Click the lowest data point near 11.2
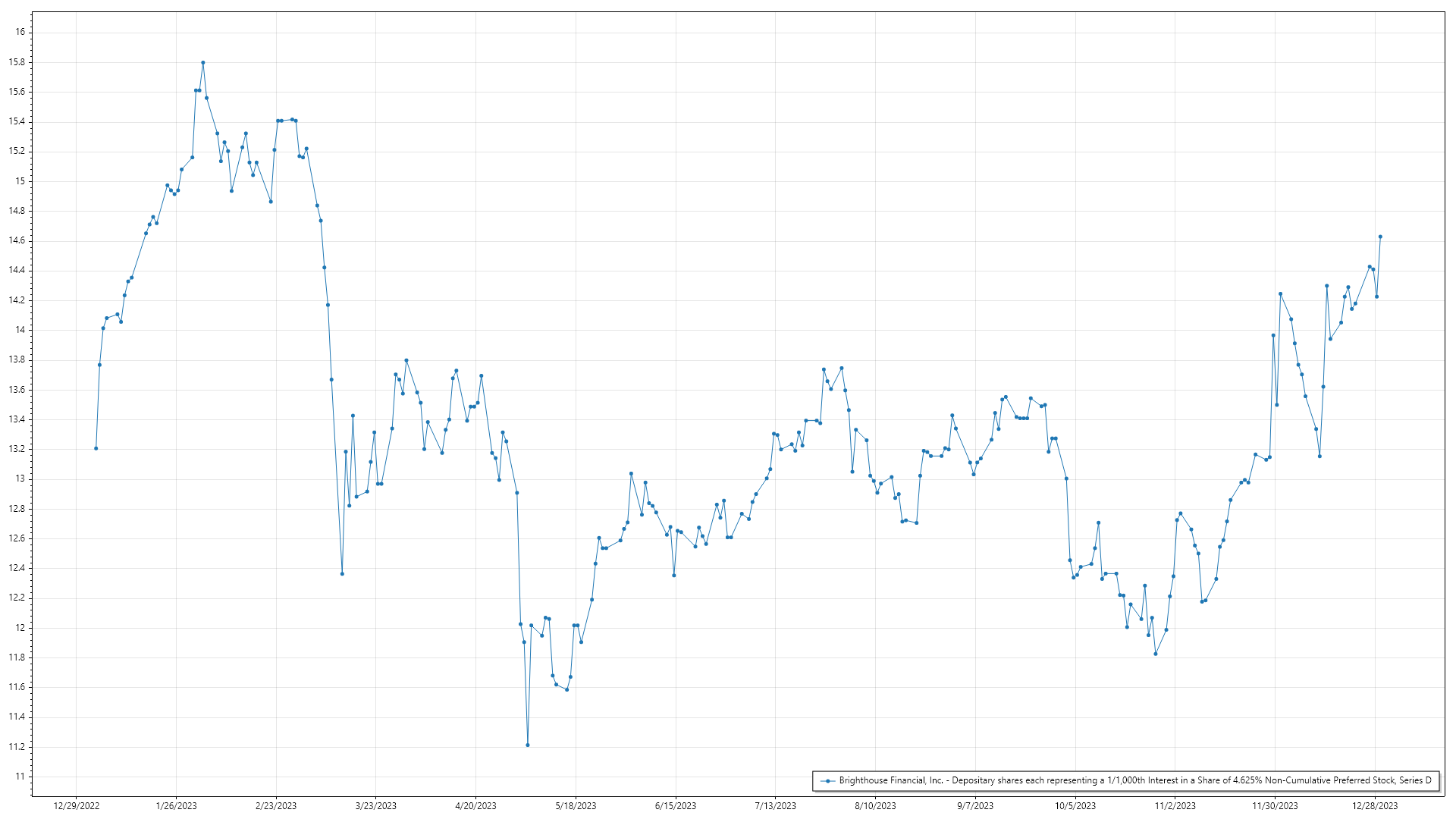 click(528, 745)
